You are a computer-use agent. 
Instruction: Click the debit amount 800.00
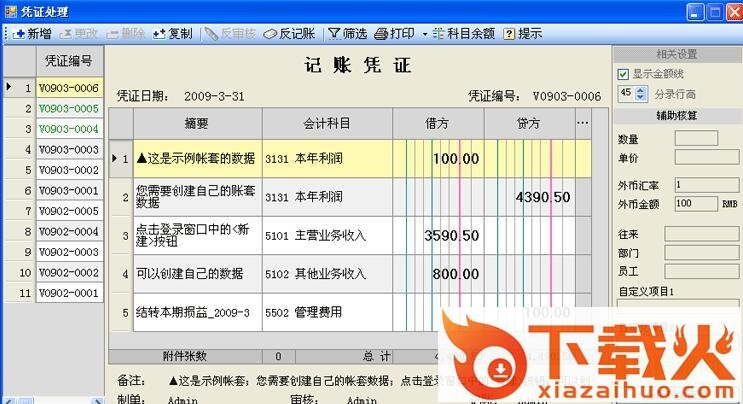pos(455,274)
